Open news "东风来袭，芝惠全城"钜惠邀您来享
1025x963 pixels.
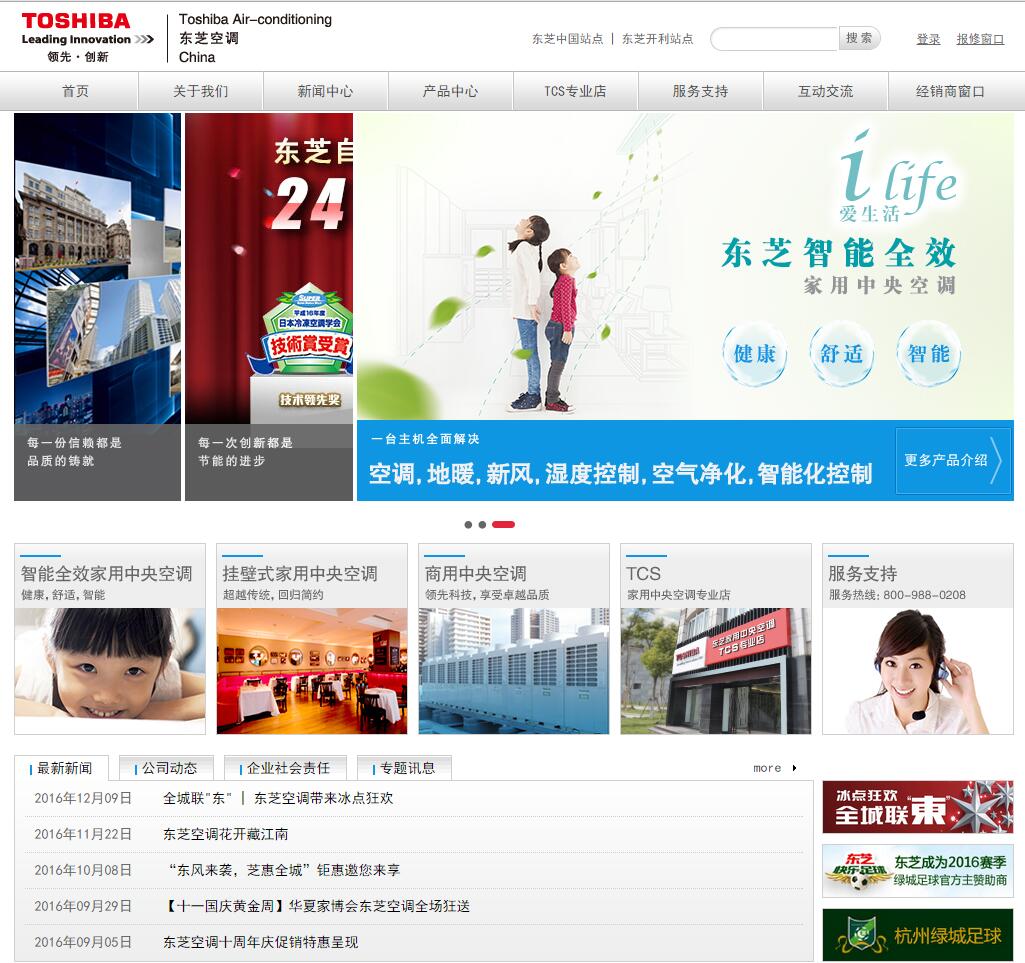[284, 870]
